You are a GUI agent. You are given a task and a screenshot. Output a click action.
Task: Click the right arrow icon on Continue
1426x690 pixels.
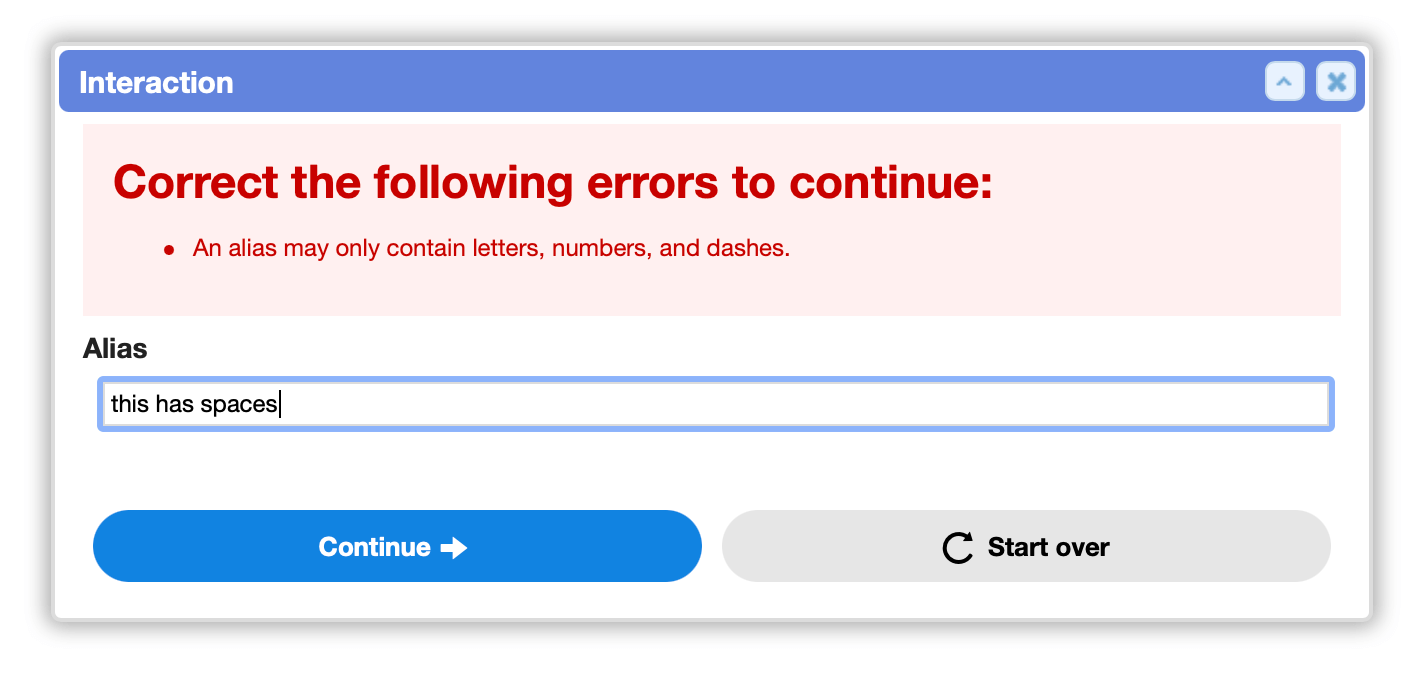[x=454, y=548]
